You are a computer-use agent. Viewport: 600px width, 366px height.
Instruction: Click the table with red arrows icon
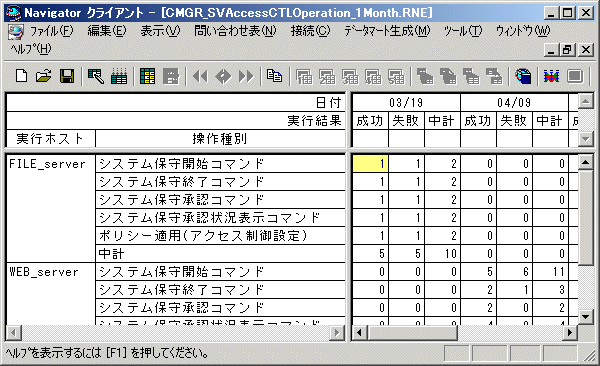point(119,76)
